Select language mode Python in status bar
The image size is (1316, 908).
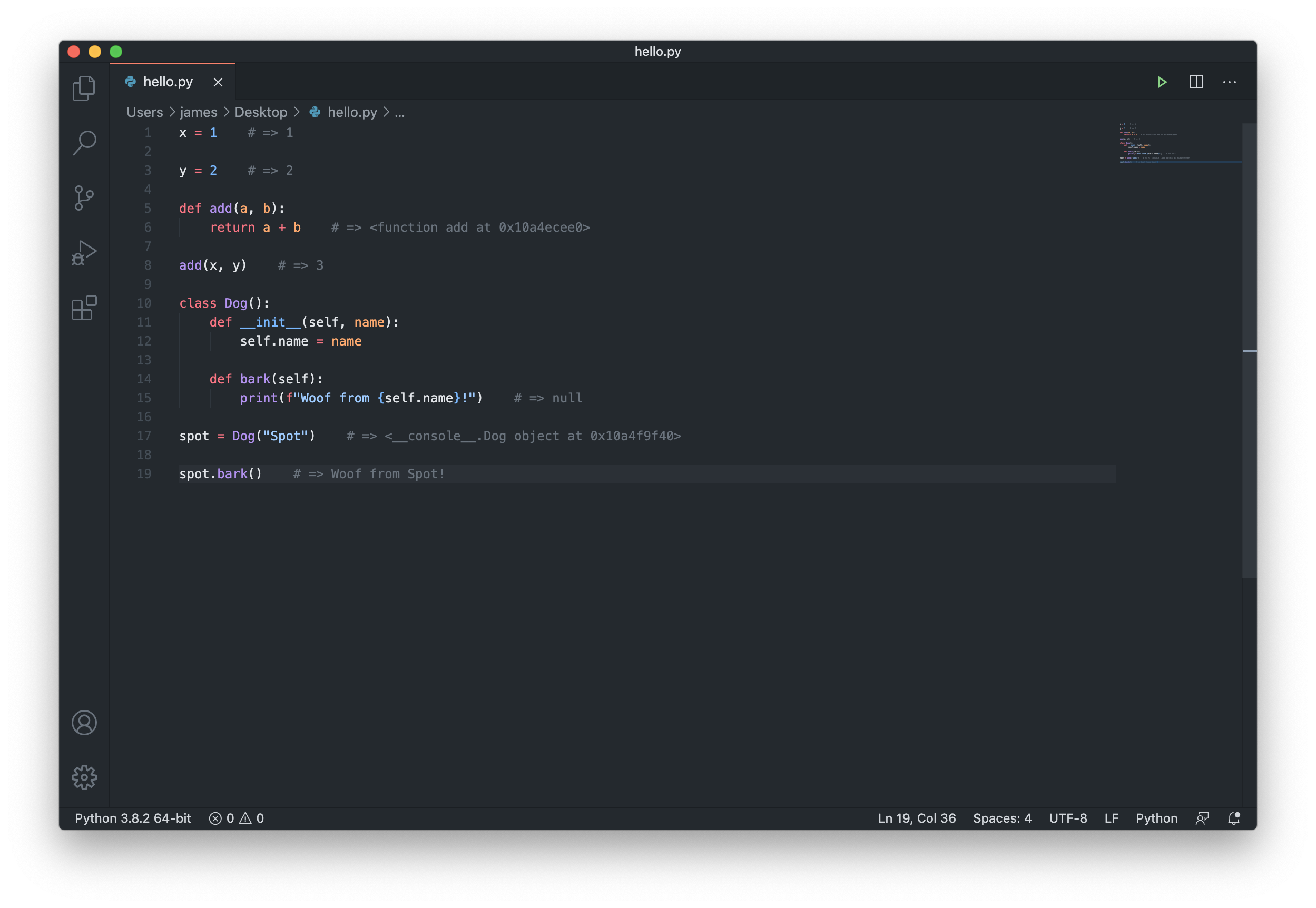1156,818
